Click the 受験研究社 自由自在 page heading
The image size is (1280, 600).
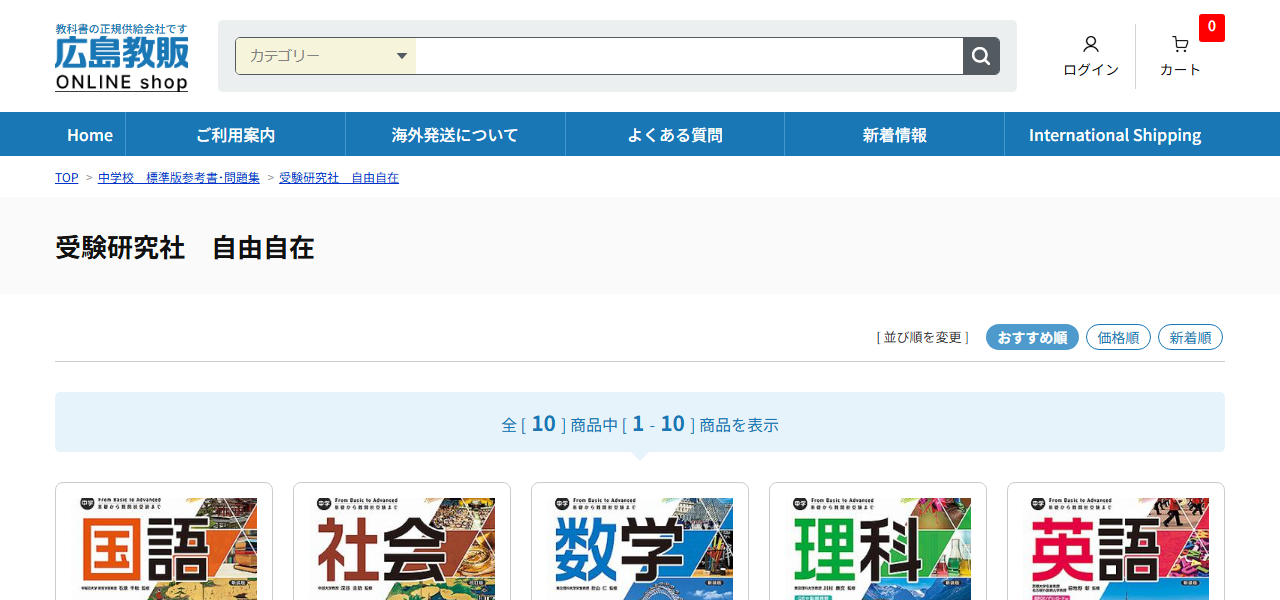click(185, 247)
